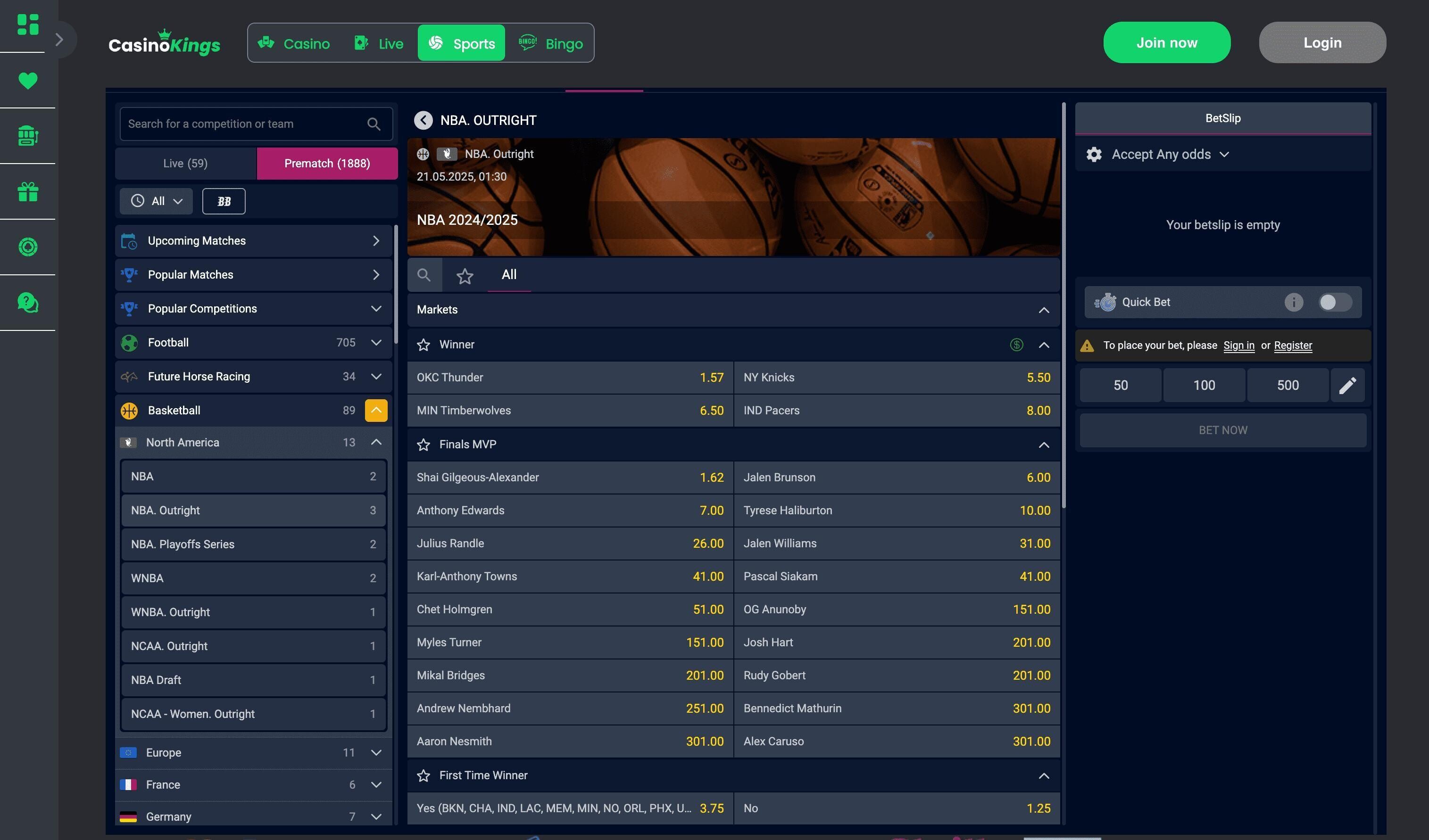Viewport: 1429px width, 840px height.
Task: Open the Casino tab in top navigation
Action: click(294, 44)
